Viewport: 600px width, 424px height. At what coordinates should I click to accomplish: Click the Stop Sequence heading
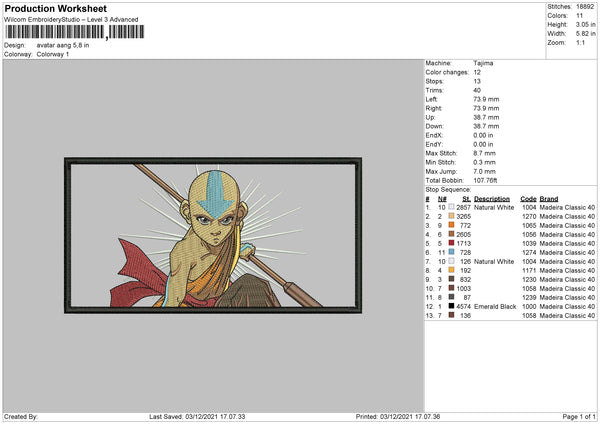tap(448, 189)
